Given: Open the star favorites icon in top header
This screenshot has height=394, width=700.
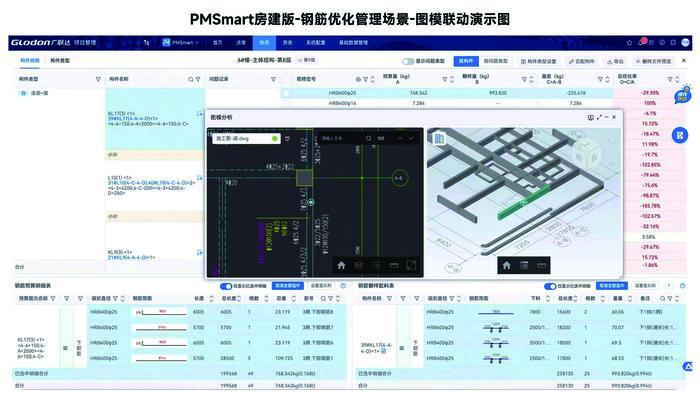Looking at the screenshot, I should 629,43.
